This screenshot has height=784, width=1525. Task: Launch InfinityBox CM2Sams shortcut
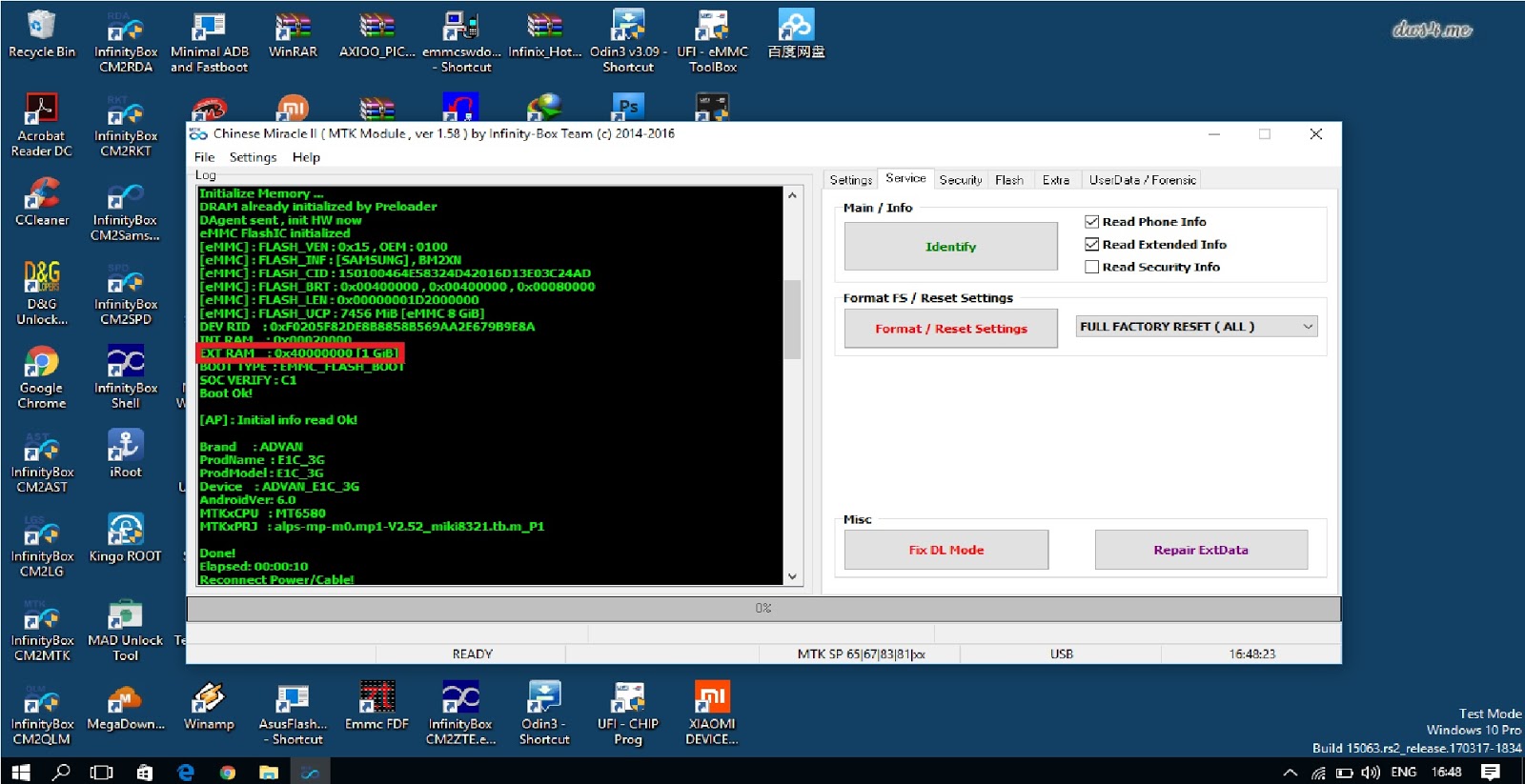point(126,210)
